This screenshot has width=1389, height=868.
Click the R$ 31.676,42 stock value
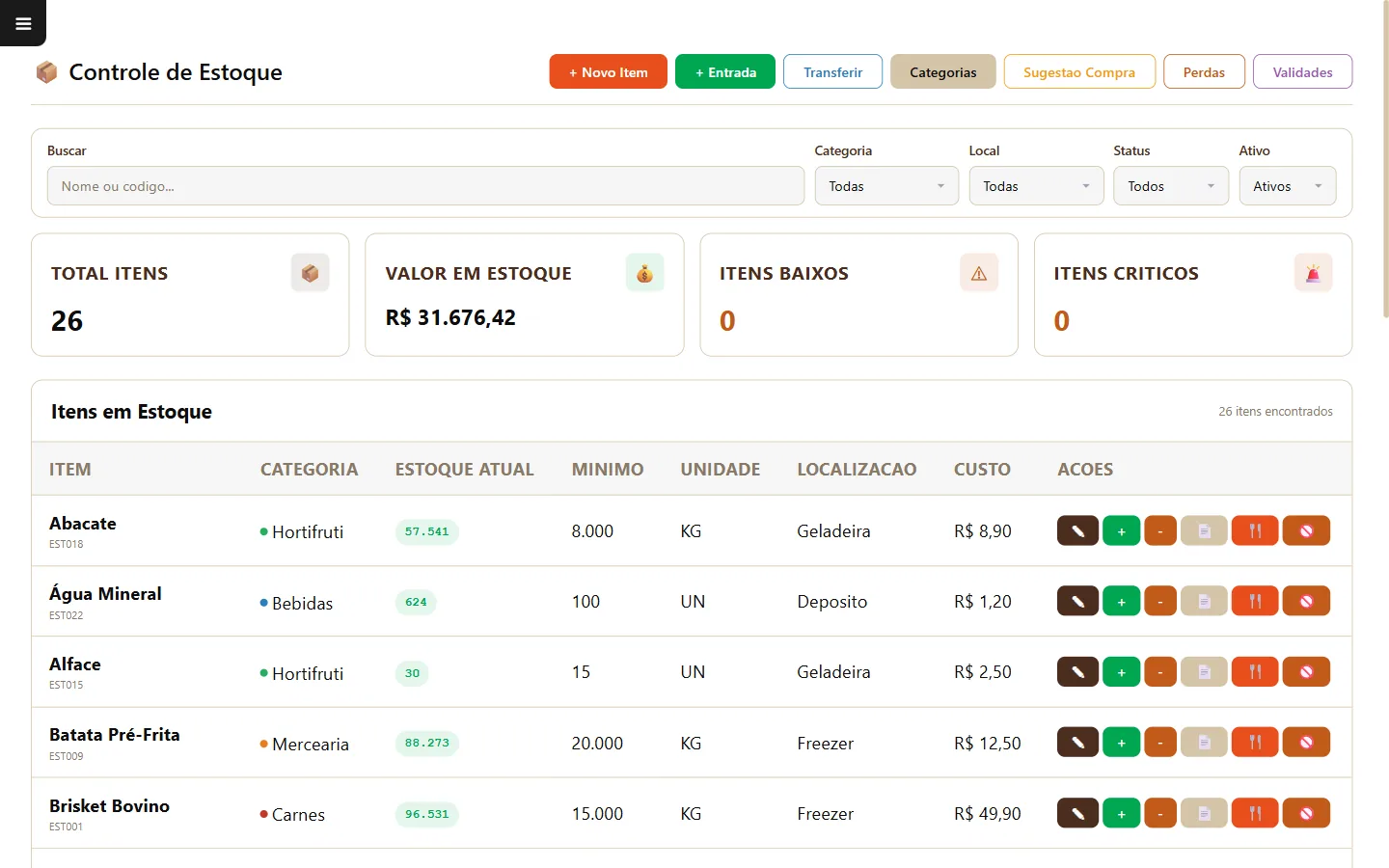point(450,317)
